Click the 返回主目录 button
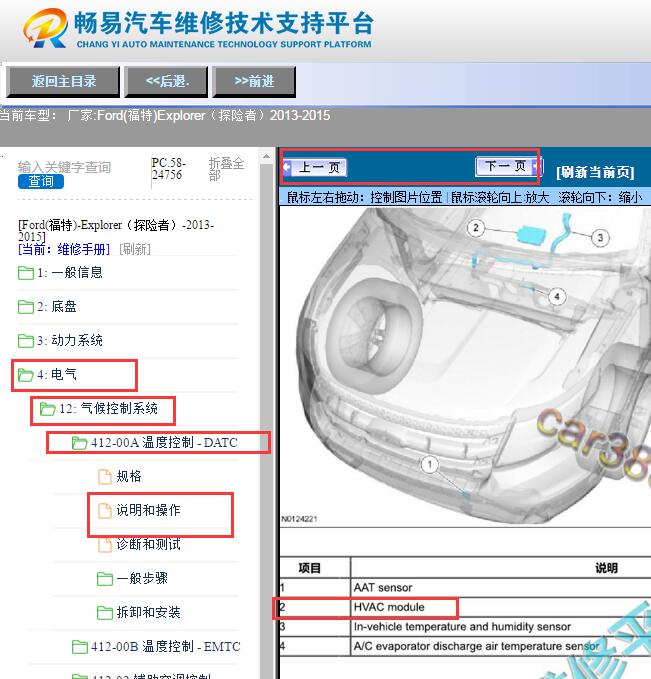Screen dimensions: 651x679 pyautogui.click(x=63, y=81)
